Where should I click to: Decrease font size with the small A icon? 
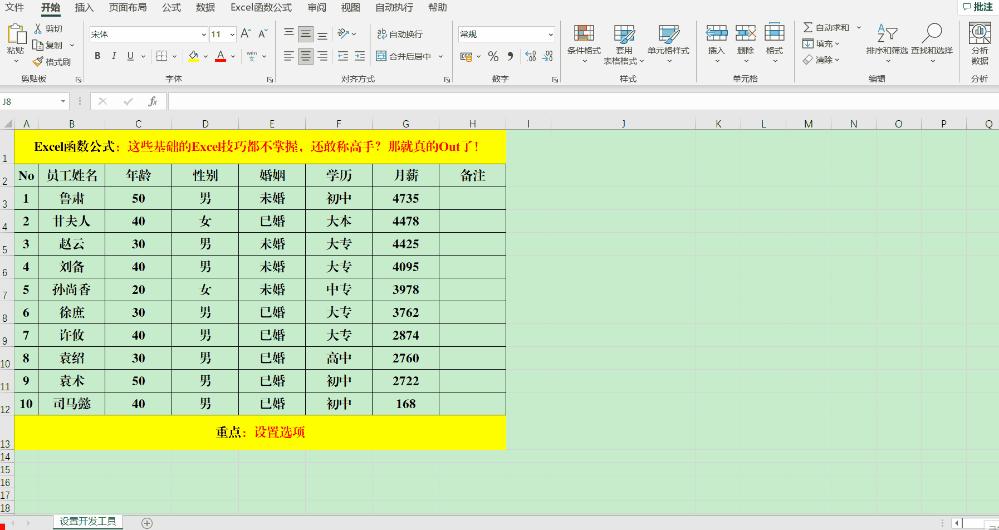coord(262,34)
